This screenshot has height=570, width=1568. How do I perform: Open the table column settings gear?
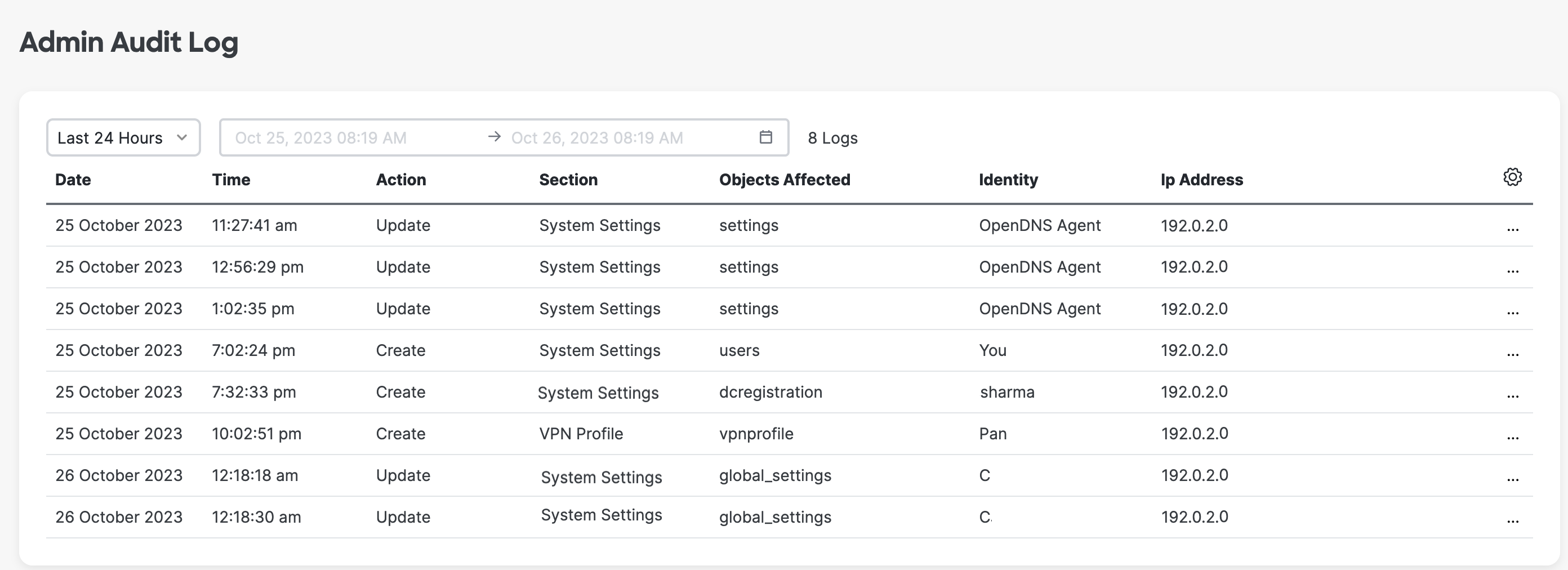(x=1512, y=177)
